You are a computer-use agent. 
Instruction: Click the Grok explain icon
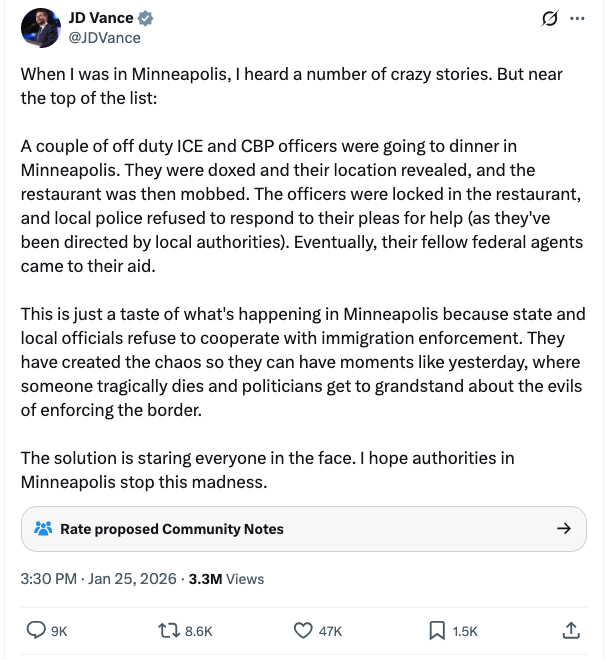547,20
